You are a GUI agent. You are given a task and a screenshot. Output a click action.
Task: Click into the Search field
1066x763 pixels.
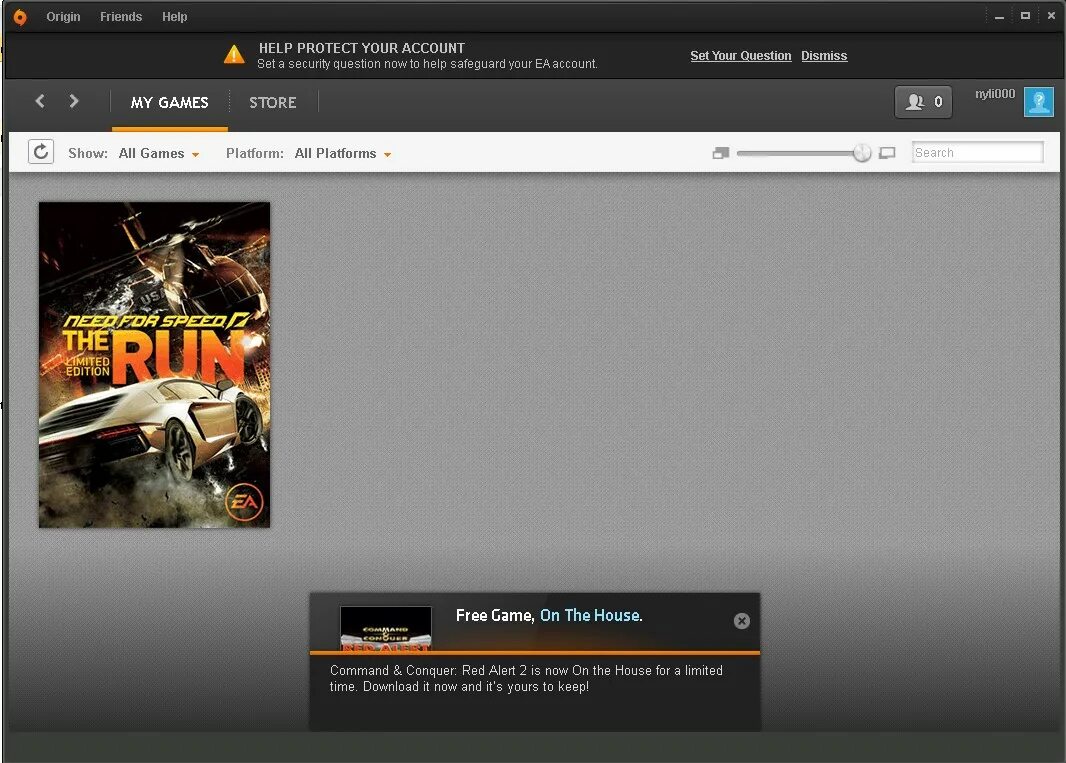[x=977, y=152]
